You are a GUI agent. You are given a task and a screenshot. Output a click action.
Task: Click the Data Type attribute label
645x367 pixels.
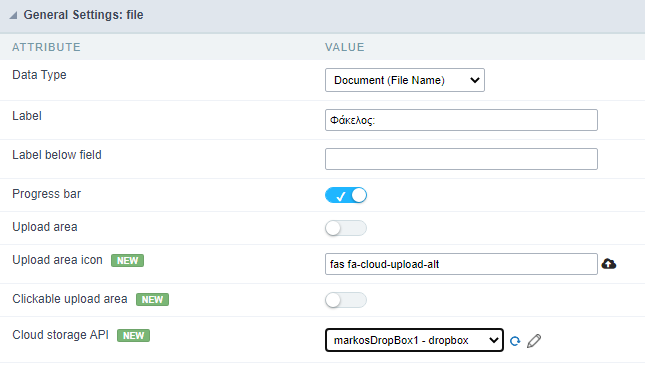(x=39, y=75)
